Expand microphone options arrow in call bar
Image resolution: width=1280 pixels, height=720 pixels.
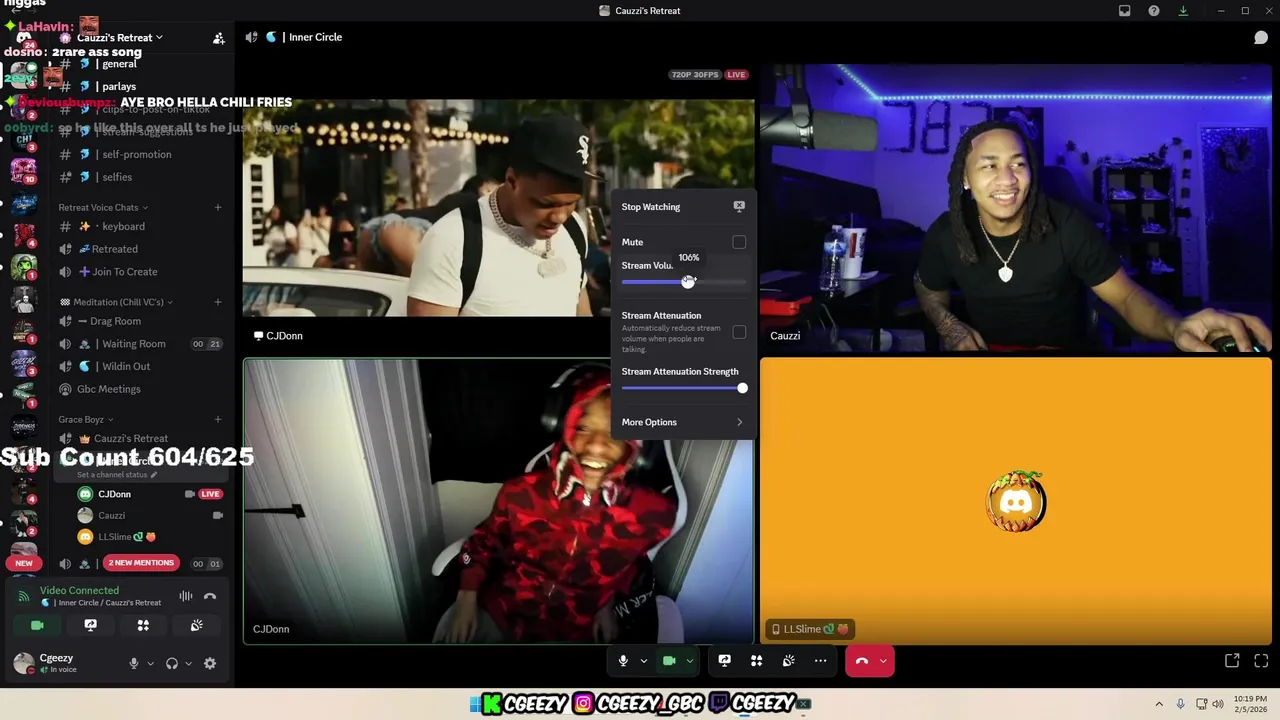(643, 661)
